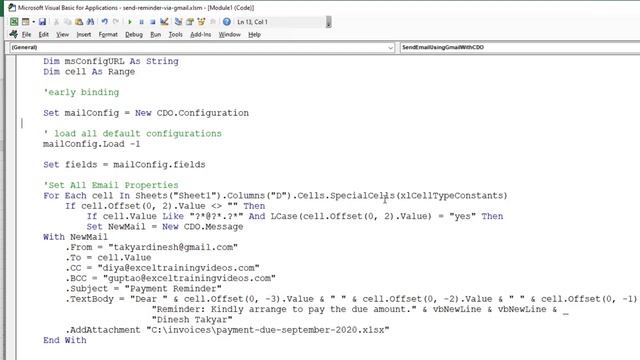Click the Break pause icon
The width and height of the screenshot is (640, 360).
point(141,22)
